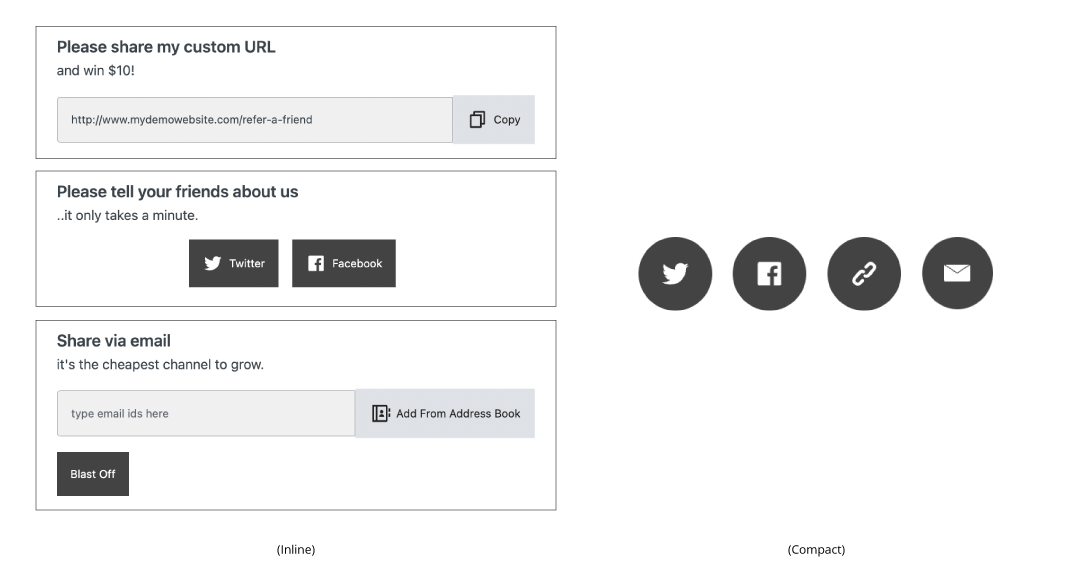This screenshot has height=580, width=1067.
Task: Select the mydemowebsite referral URL field
Action: pos(254,119)
